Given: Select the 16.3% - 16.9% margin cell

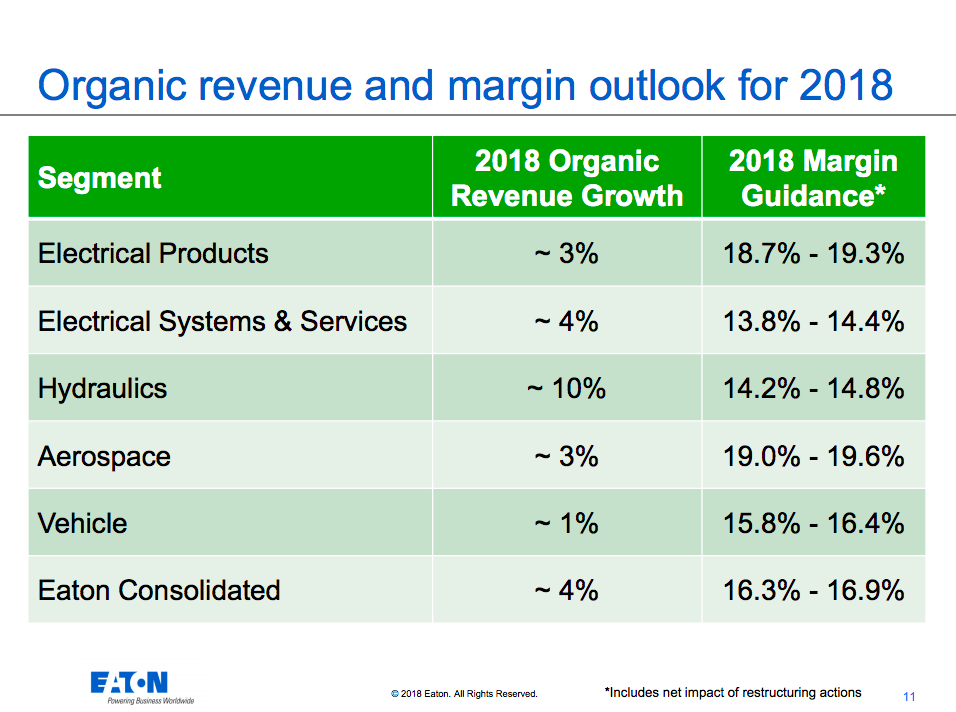Looking at the screenshot, I should (x=813, y=590).
